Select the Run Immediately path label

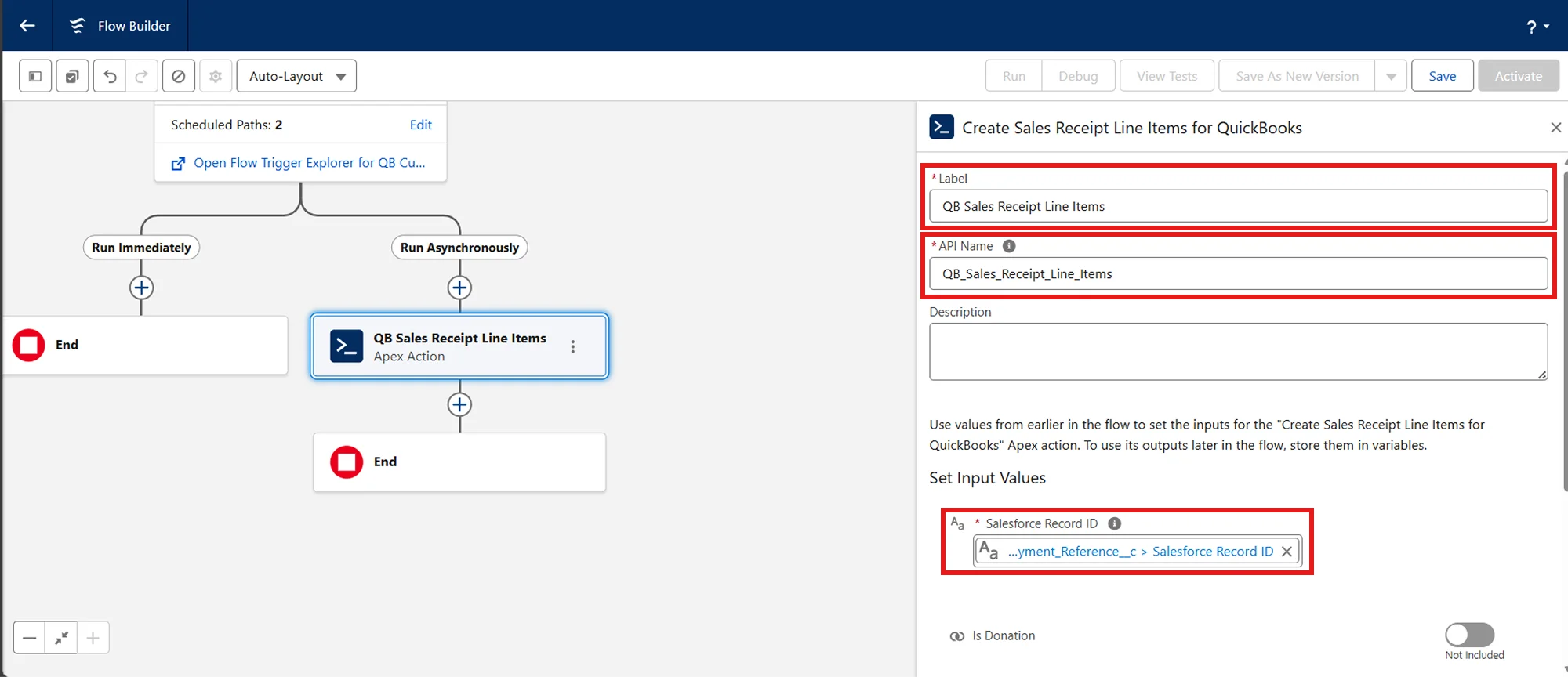pyautogui.click(x=141, y=248)
